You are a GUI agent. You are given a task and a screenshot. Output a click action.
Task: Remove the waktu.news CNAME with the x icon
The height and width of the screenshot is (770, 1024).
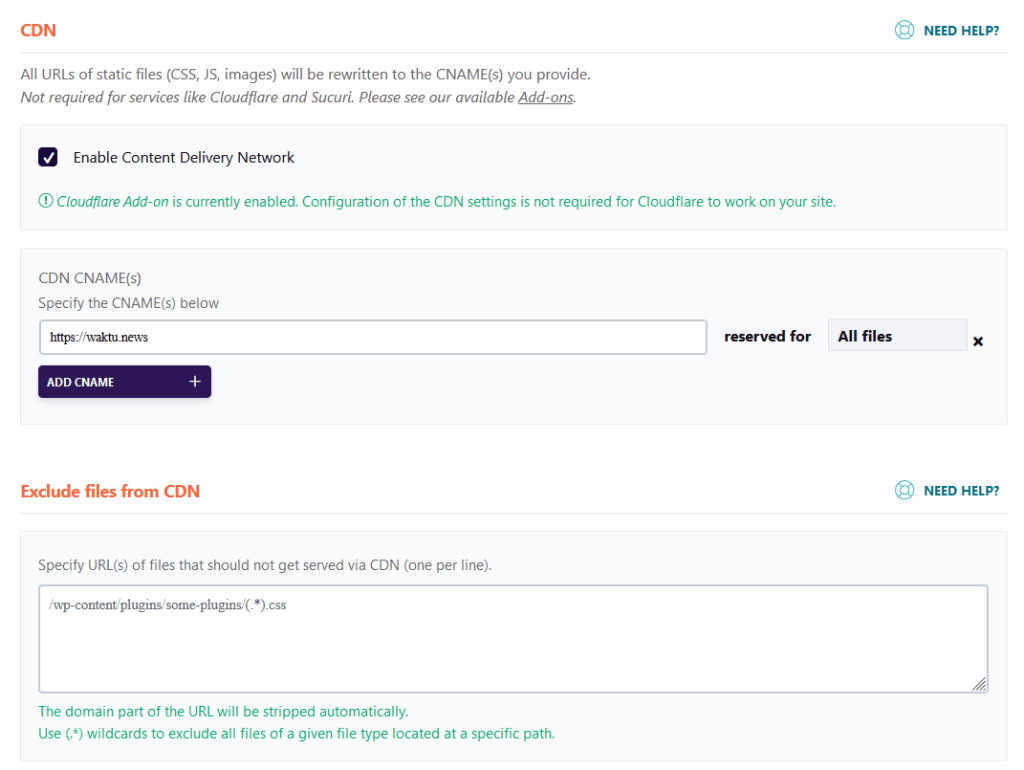pos(978,341)
